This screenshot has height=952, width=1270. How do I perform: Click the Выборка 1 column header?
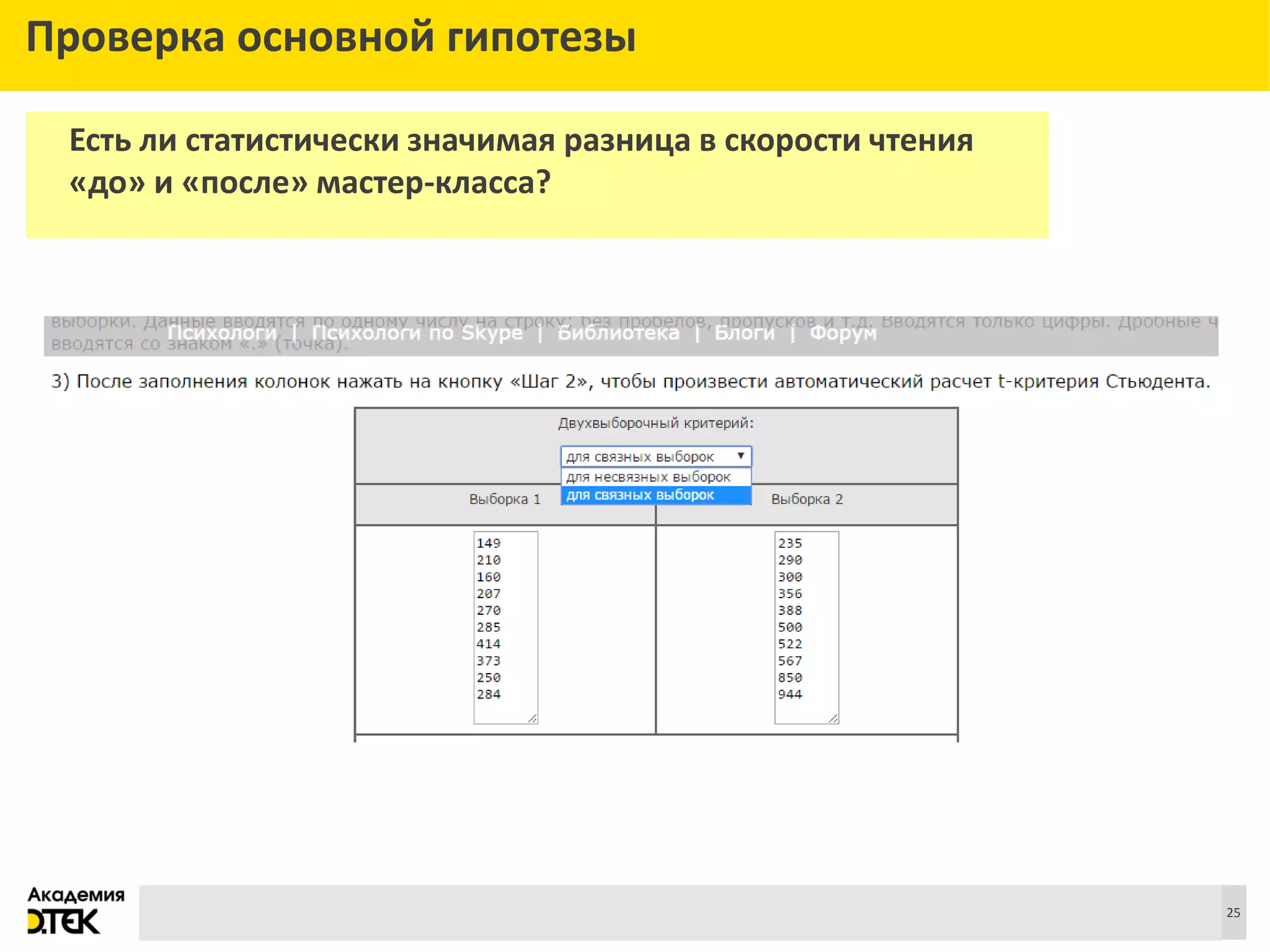pyautogui.click(x=504, y=499)
